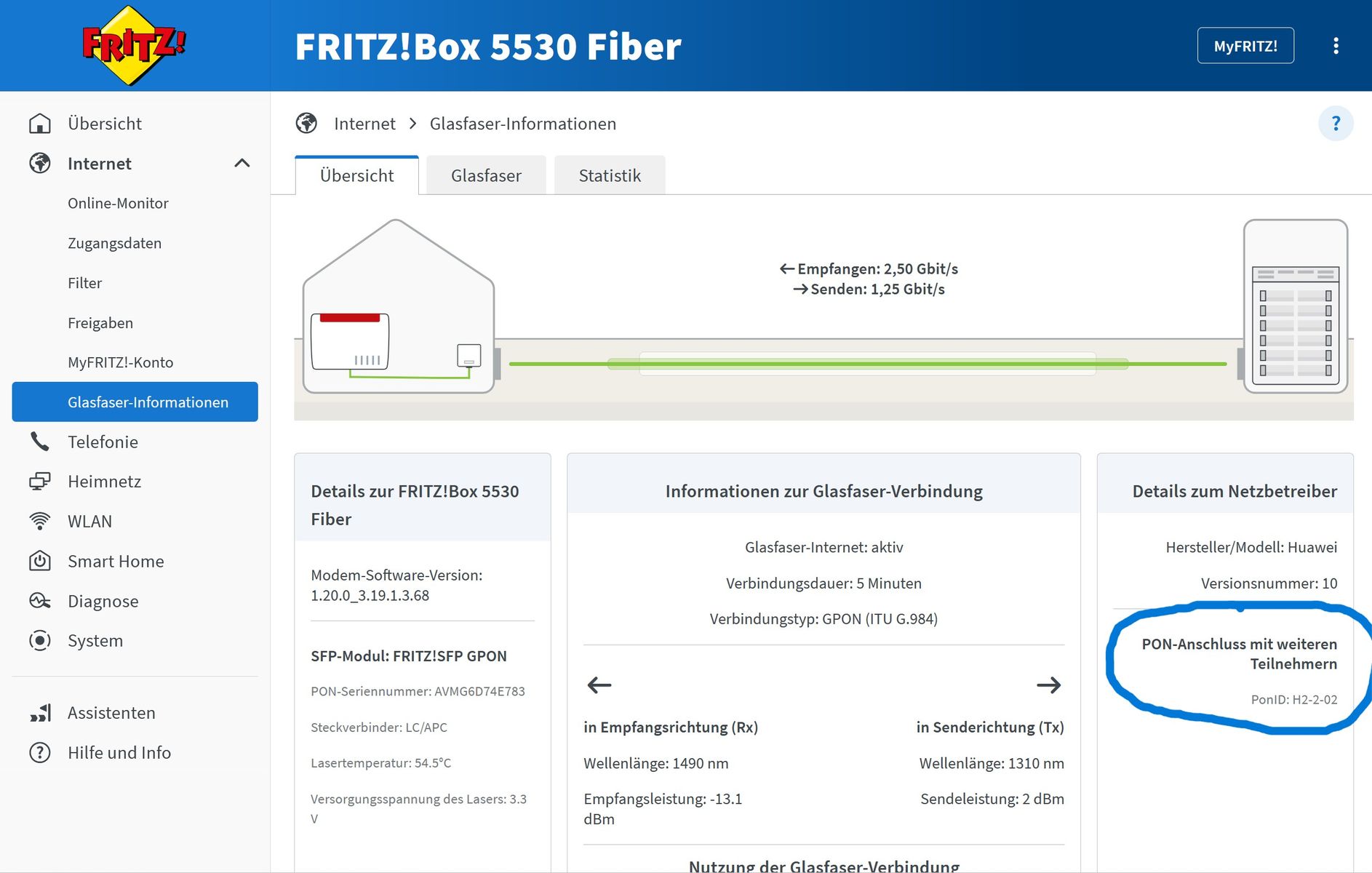Click the WLAN wifi icon

40,521
